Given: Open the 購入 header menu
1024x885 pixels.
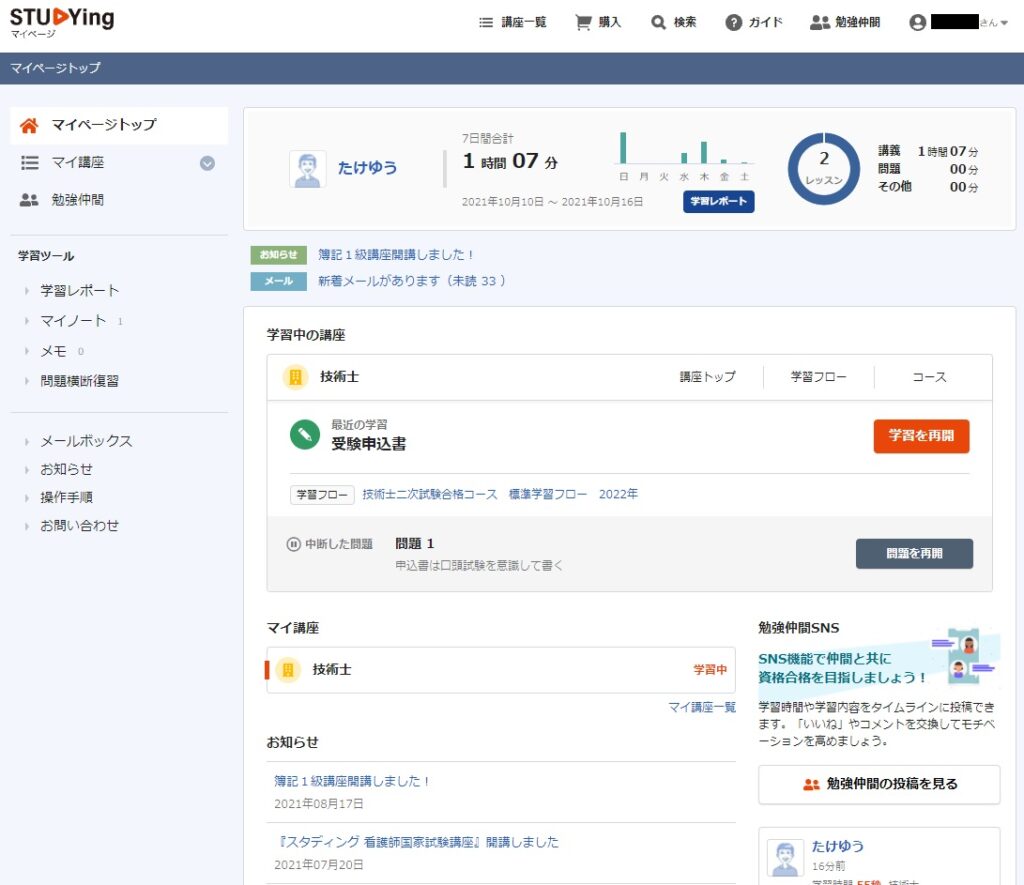Looking at the screenshot, I should click(598, 23).
